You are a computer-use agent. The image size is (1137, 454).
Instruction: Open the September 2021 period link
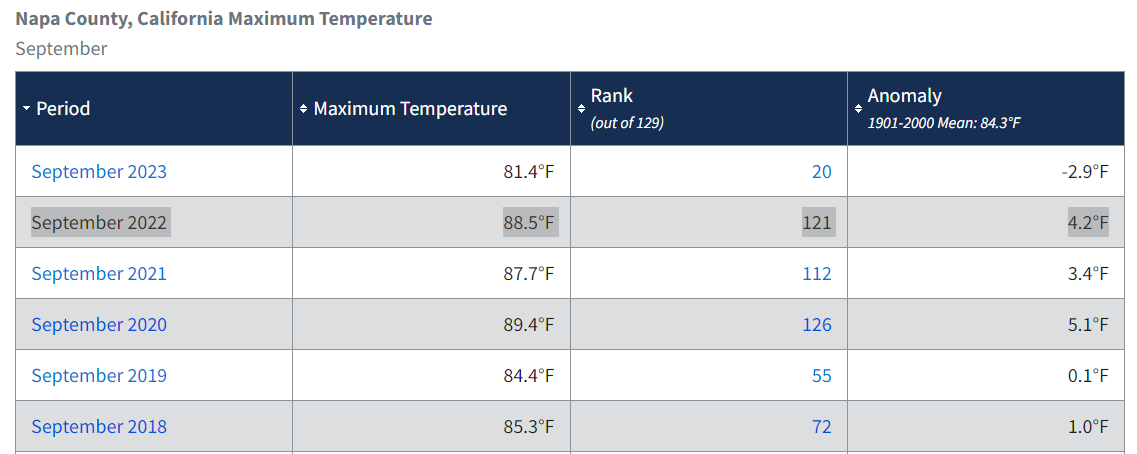(99, 273)
